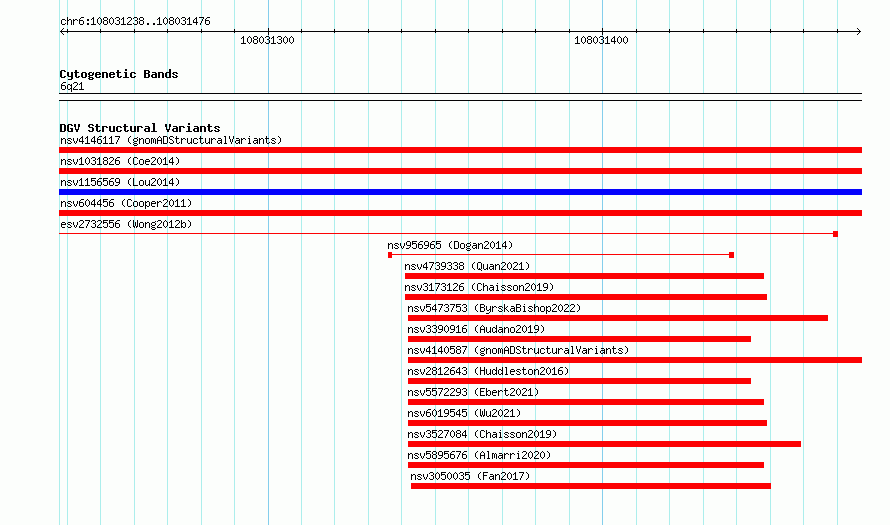Click the blue bar for nsv1156569
The height and width of the screenshot is (525, 890).
point(460,192)
